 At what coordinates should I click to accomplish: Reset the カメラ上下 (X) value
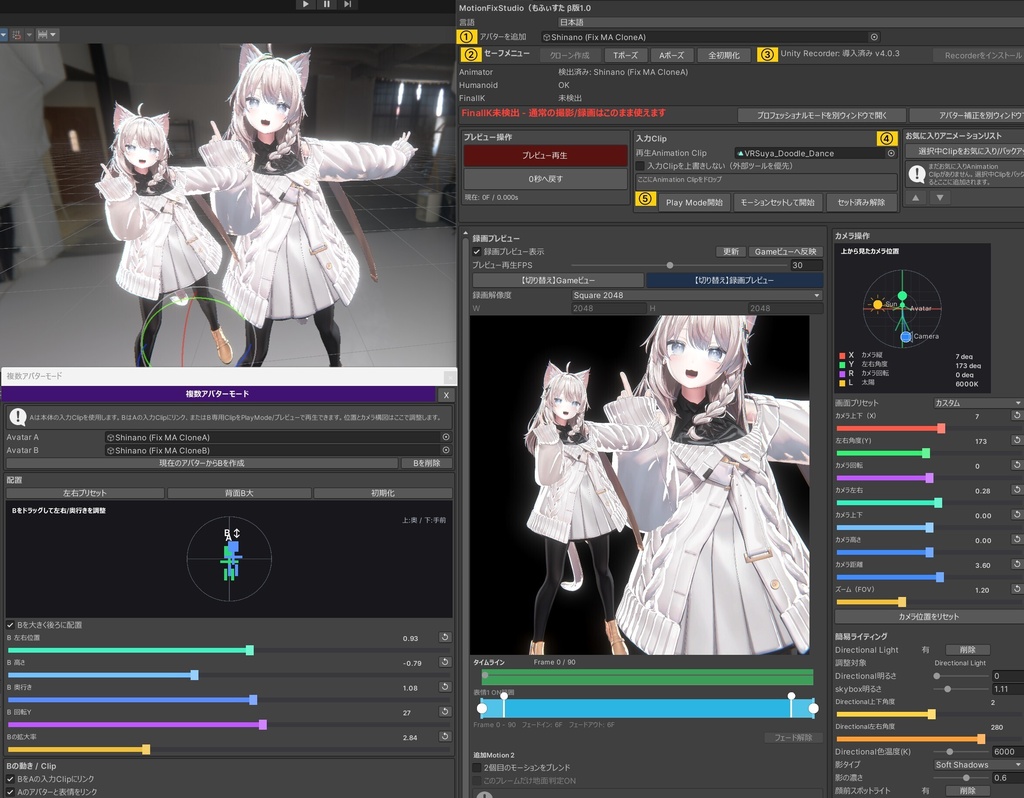point(1017,415)
